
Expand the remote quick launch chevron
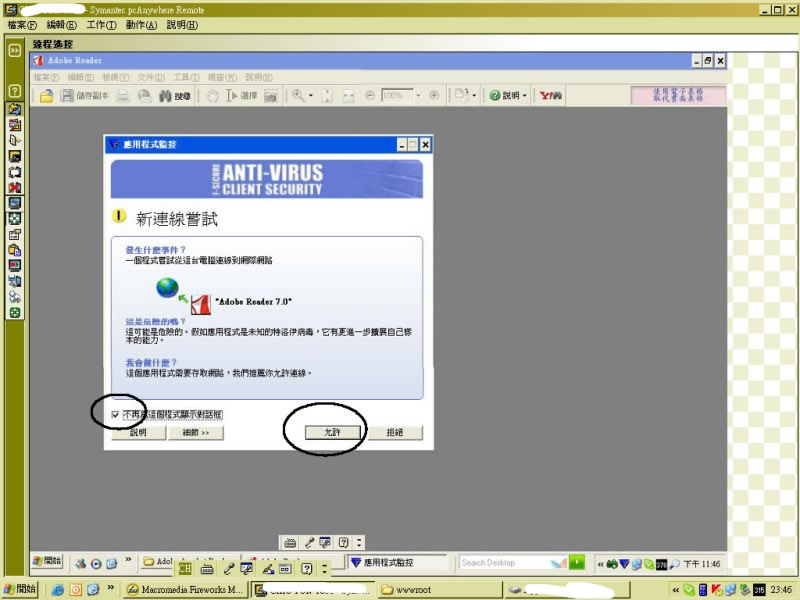128,560
